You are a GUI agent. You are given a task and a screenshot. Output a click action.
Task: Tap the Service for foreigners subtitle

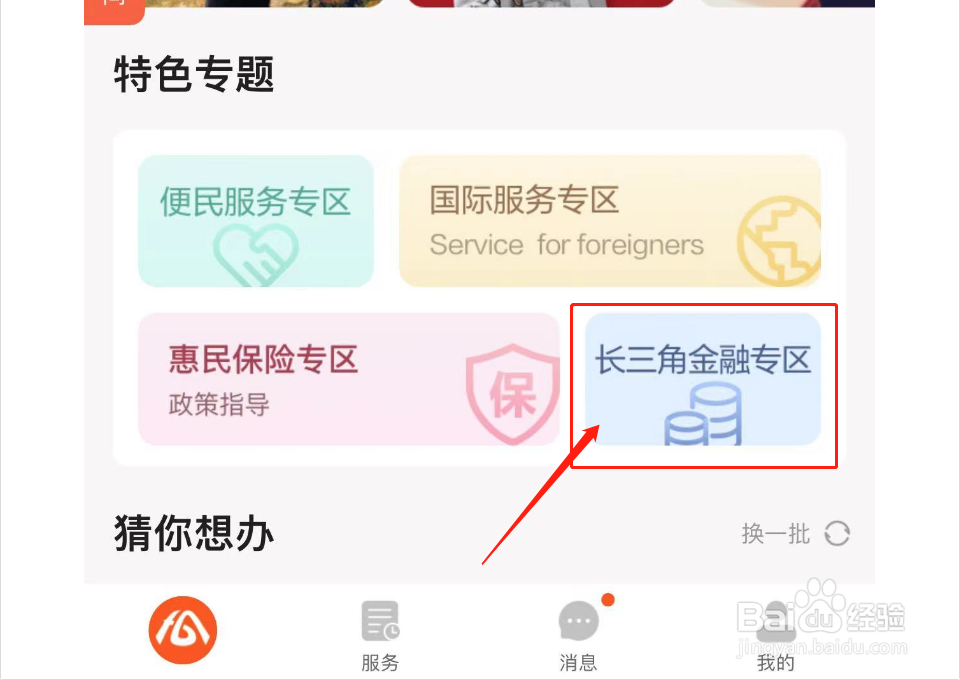tap(566, 245)
